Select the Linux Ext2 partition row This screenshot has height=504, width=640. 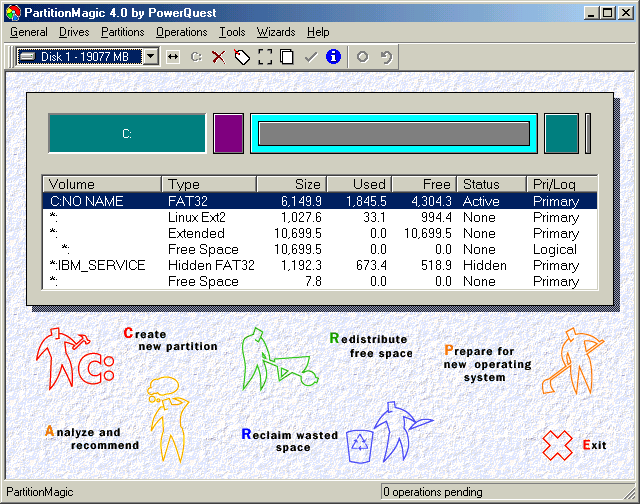[320, 217]
